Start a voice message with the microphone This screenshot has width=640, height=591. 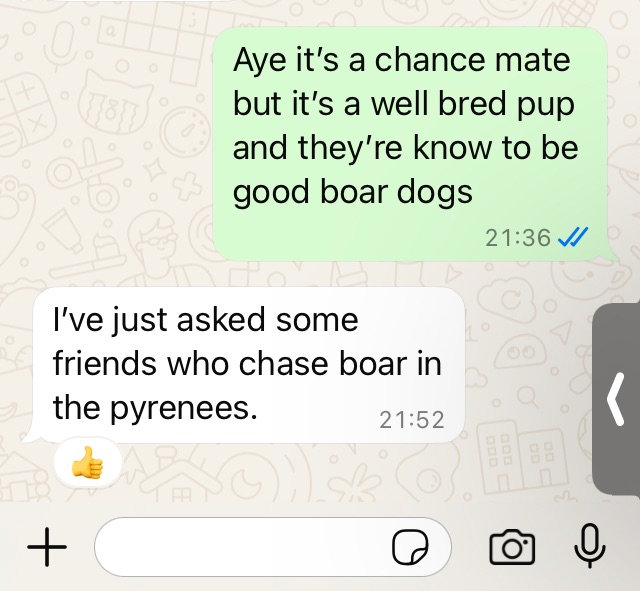590,546
